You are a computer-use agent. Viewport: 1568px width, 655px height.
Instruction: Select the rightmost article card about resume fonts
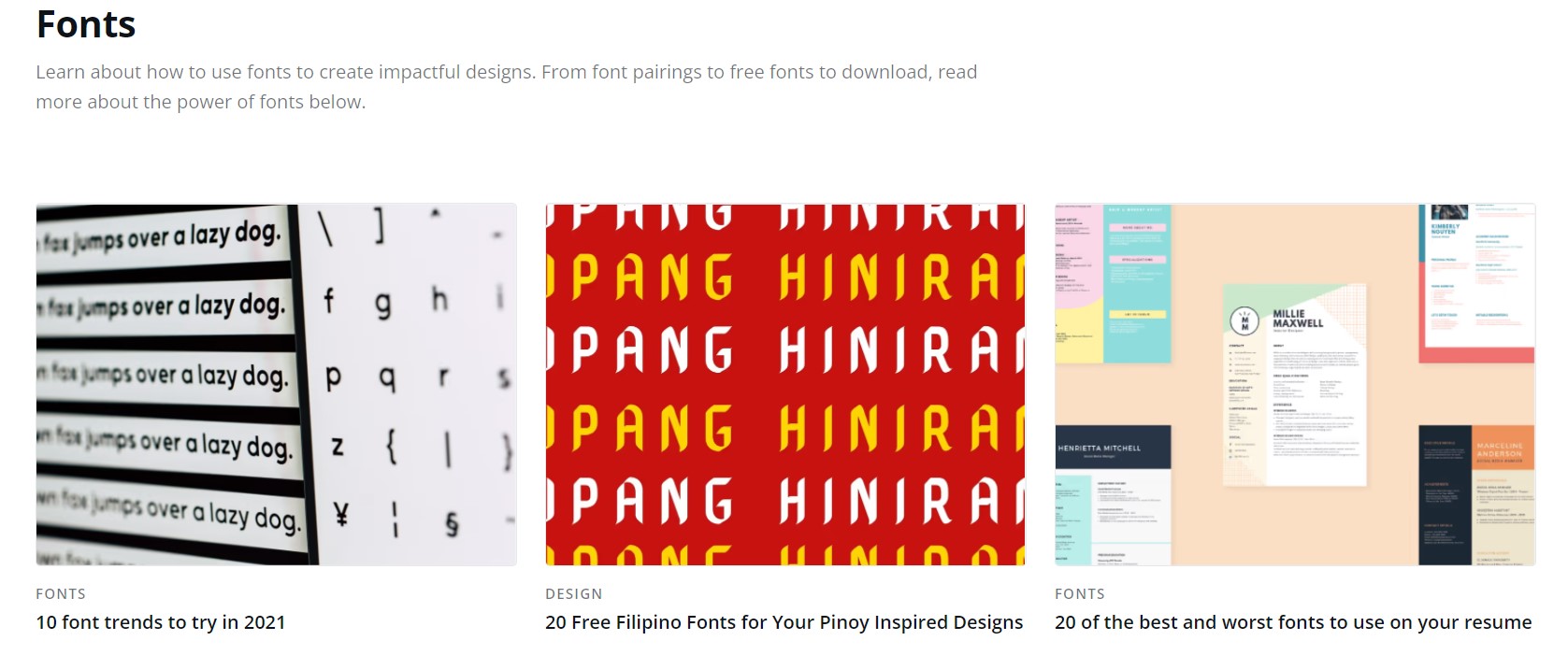pos(1294,411)
